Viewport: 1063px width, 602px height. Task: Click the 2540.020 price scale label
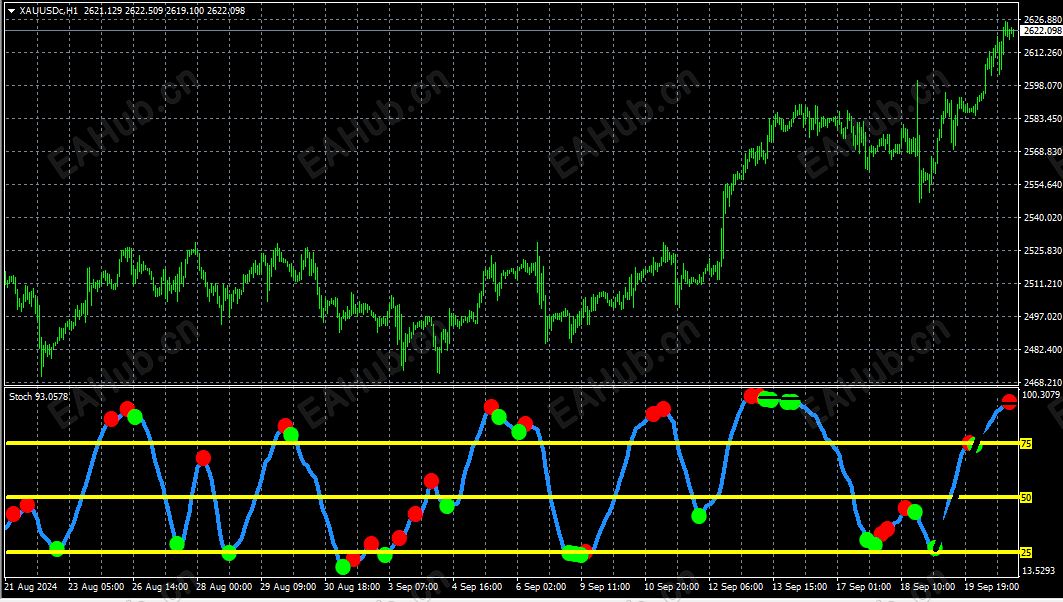tap(1043, 218)
